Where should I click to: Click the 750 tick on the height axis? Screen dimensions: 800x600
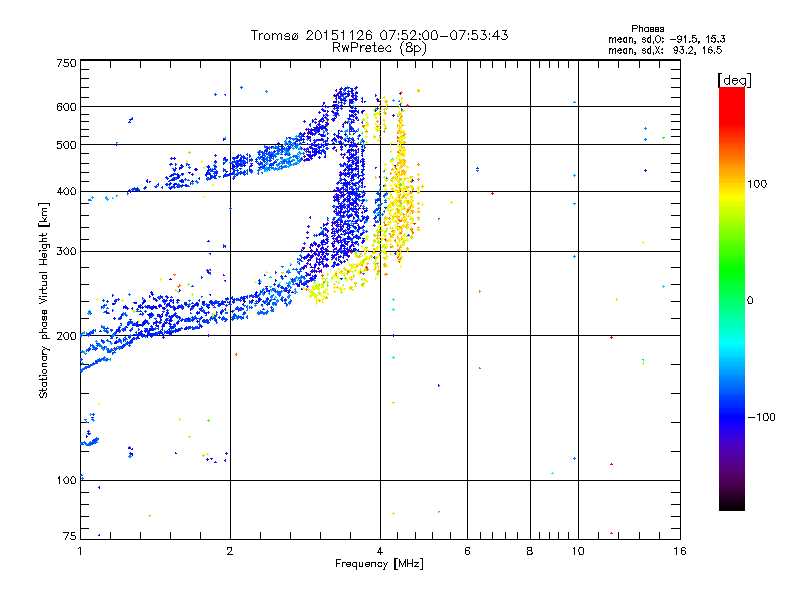pyautogui.click(x=66, y=63)
